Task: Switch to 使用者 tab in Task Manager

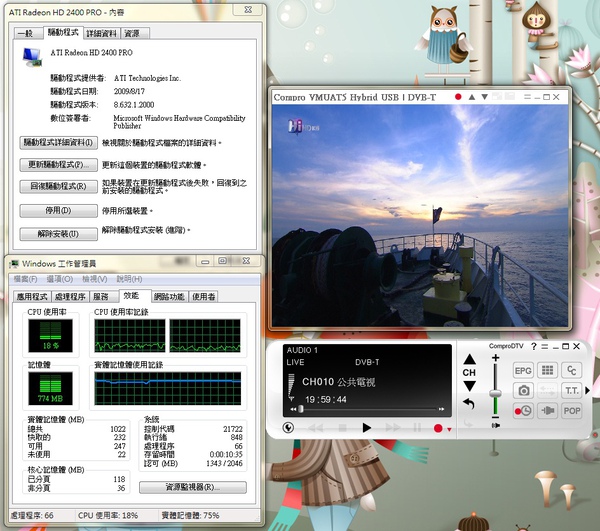Action: pyautogui.click(x=204, y=296)
